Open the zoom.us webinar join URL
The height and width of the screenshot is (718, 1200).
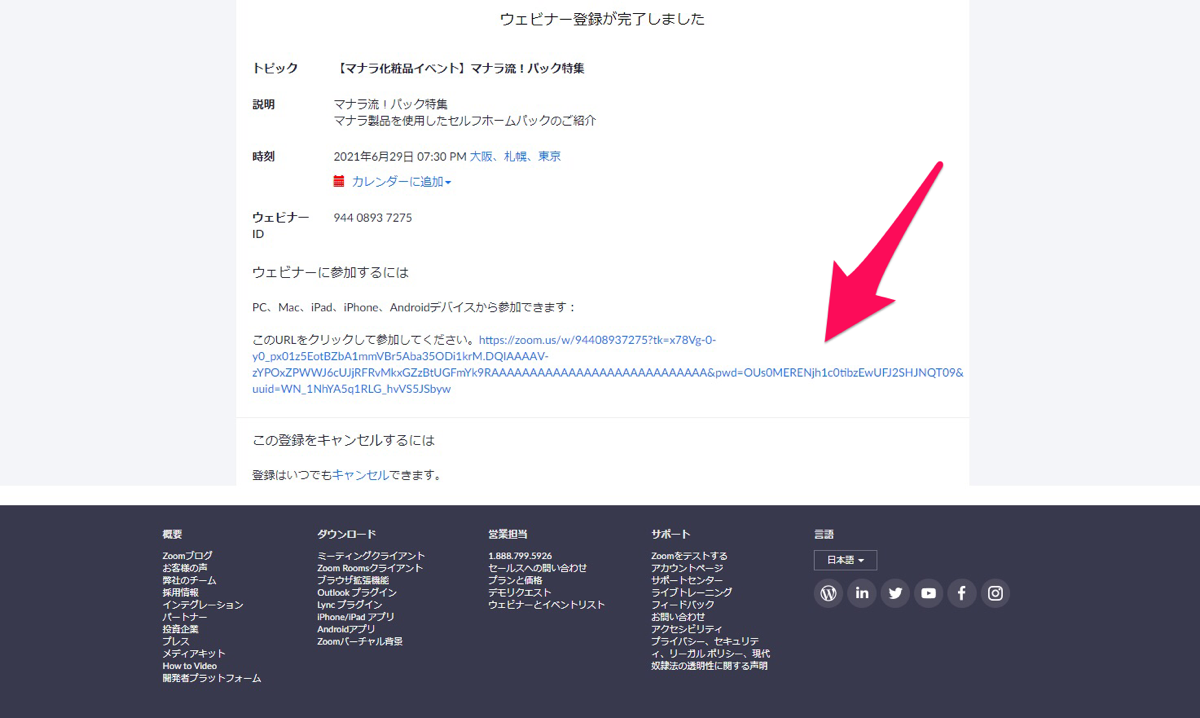point(608,364)
